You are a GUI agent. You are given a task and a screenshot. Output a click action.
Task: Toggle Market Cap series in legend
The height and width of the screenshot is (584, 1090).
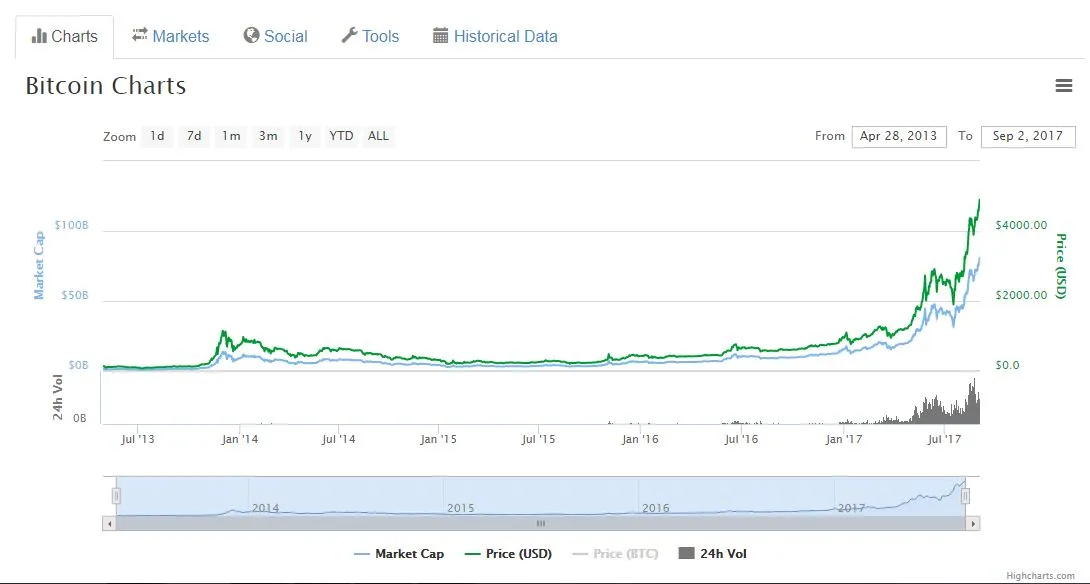point(399,554)
